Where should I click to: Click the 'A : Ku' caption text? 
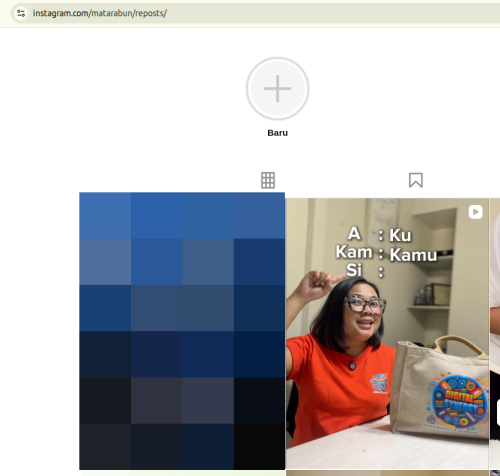click(379, 234)
